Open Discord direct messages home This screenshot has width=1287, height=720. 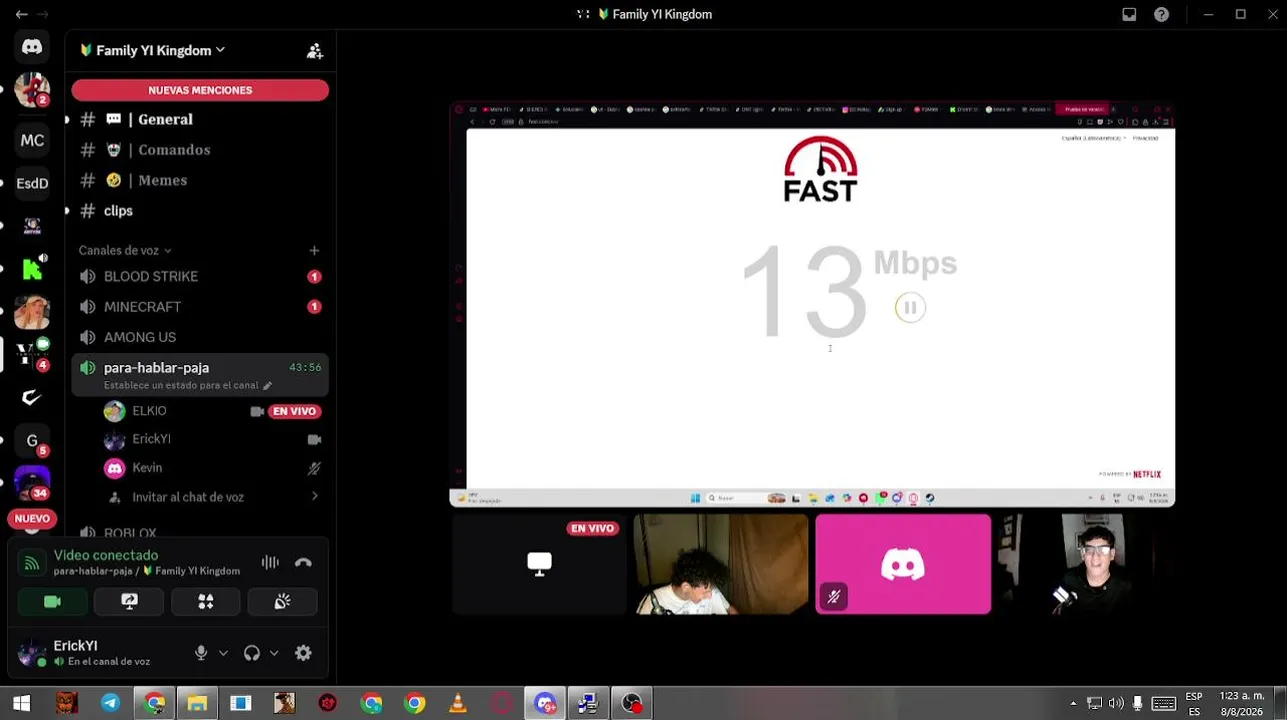32,47
